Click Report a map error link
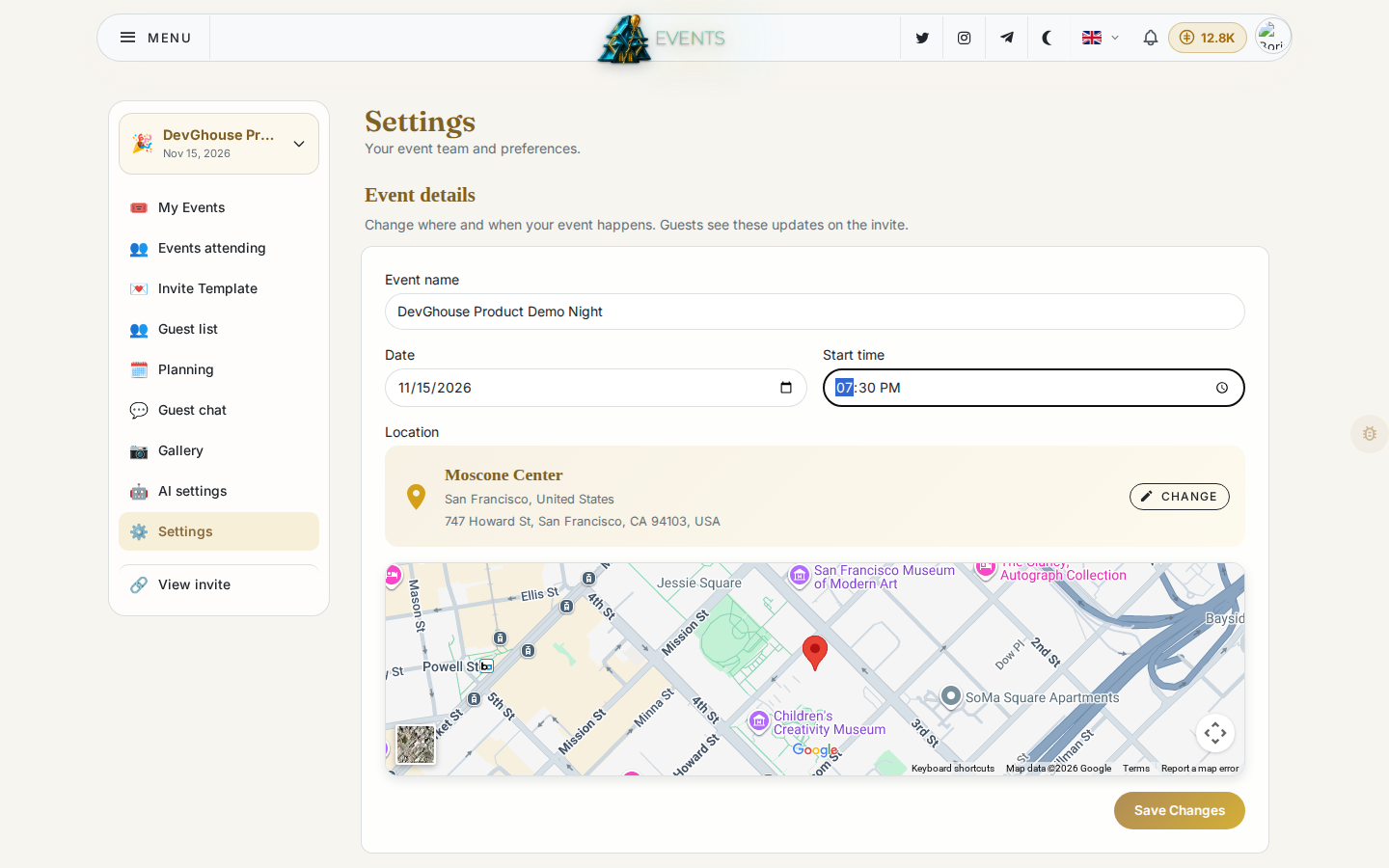Viewport: 1389px width, 868px height. point(1200,769)
